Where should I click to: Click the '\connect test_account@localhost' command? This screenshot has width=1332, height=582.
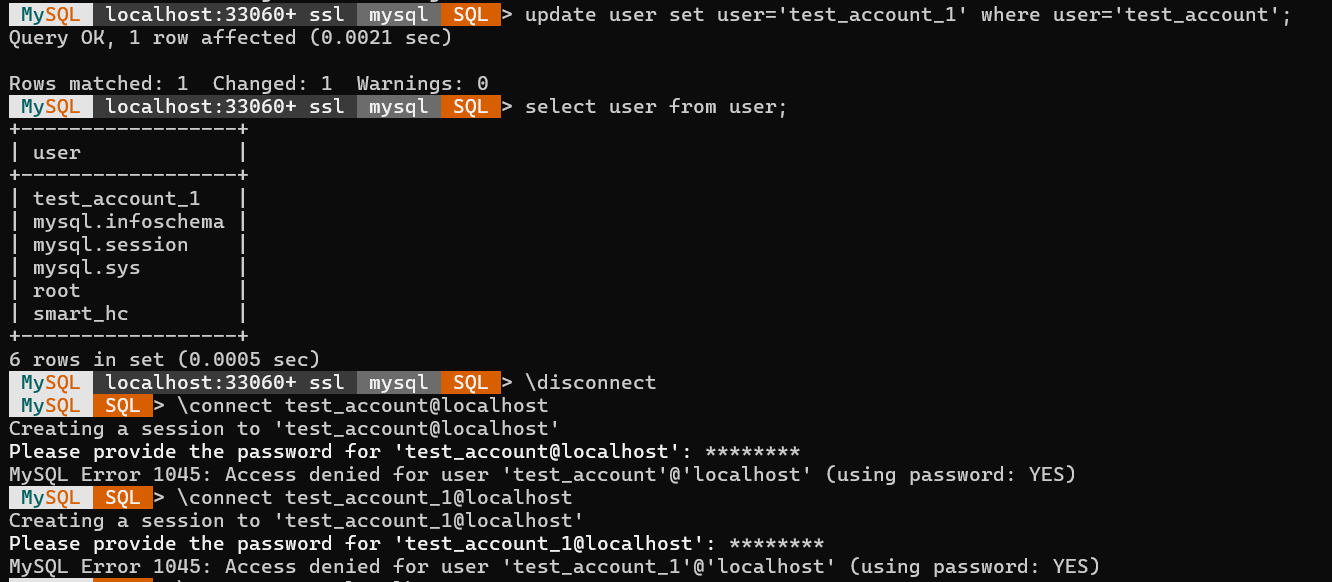click(362, 405)
